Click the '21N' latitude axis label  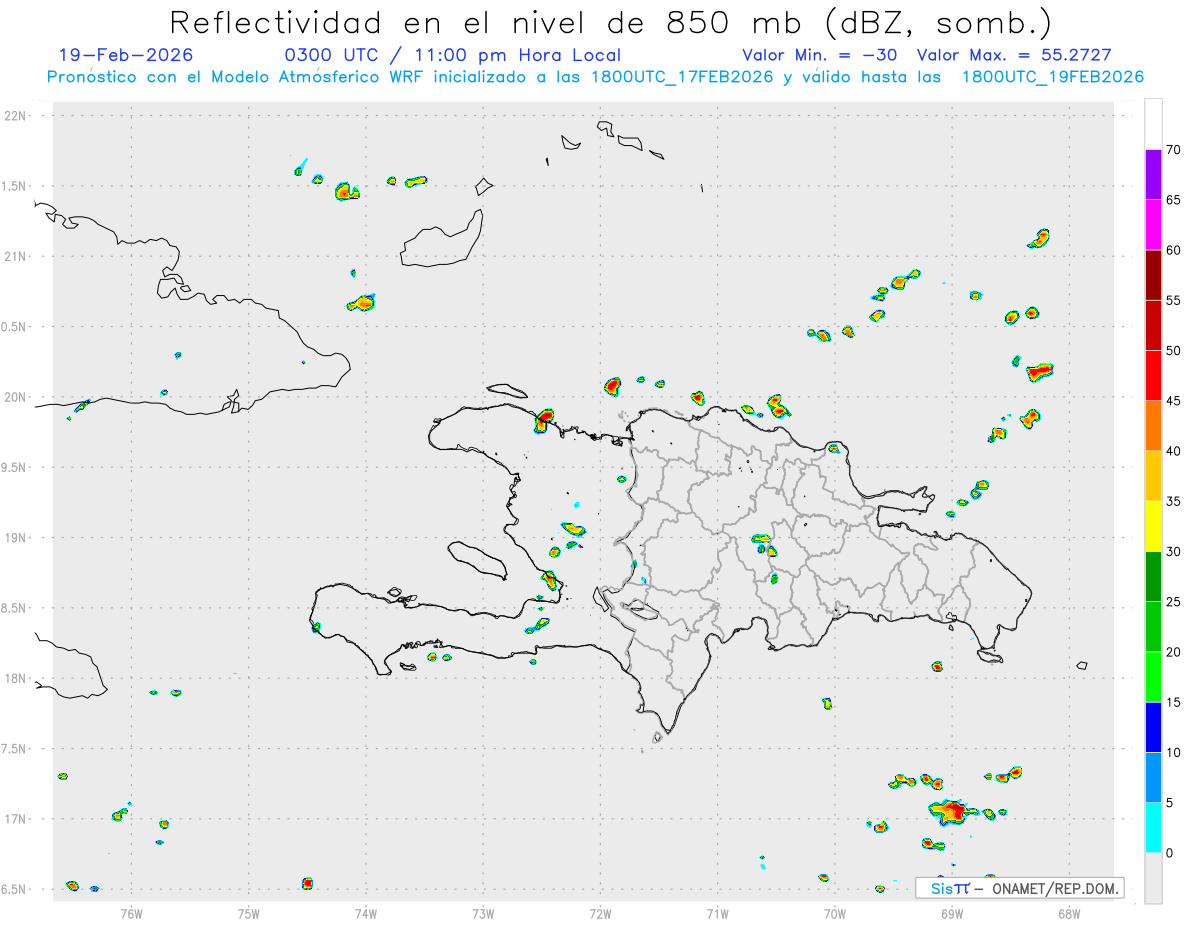[x=16, y=257]
